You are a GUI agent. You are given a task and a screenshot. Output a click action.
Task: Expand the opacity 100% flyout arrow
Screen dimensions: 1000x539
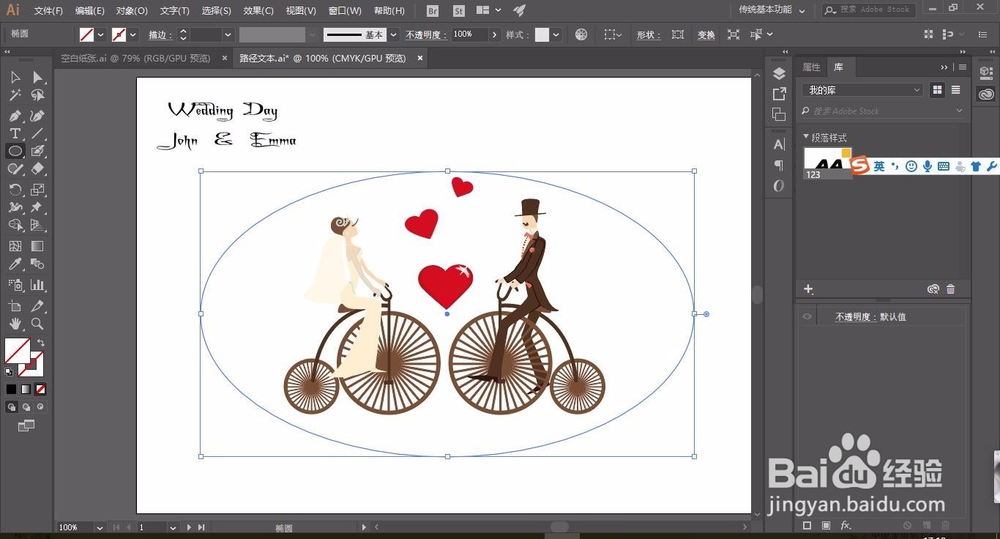494,35
